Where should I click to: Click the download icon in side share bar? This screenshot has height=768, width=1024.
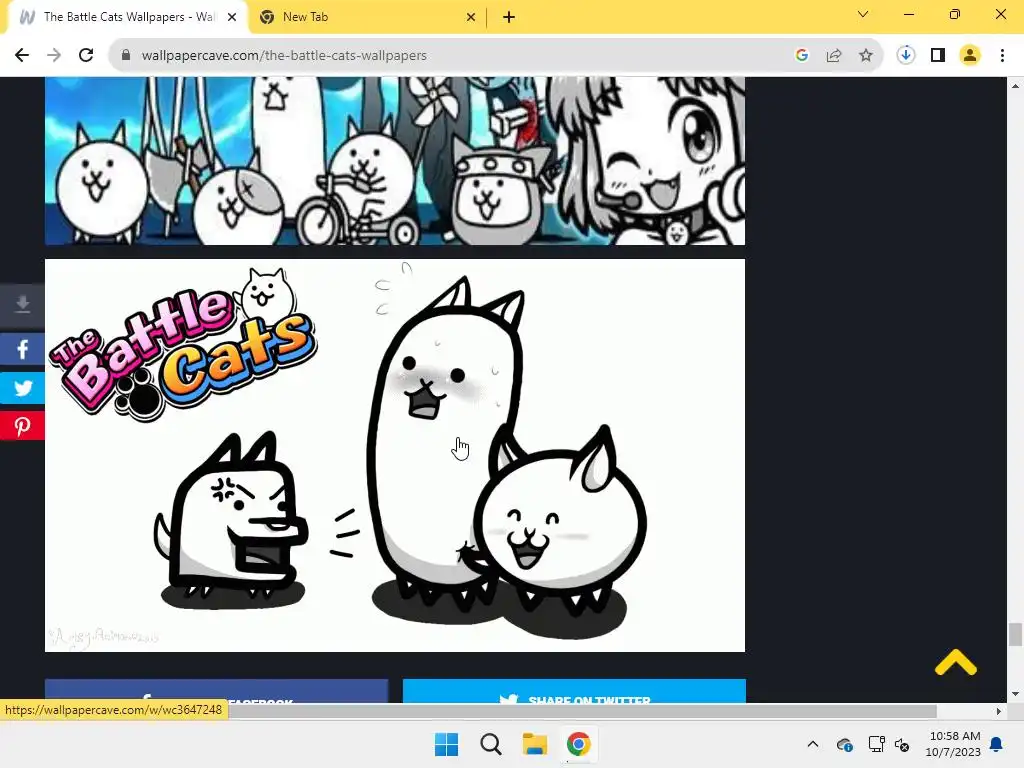pos(22,305)
